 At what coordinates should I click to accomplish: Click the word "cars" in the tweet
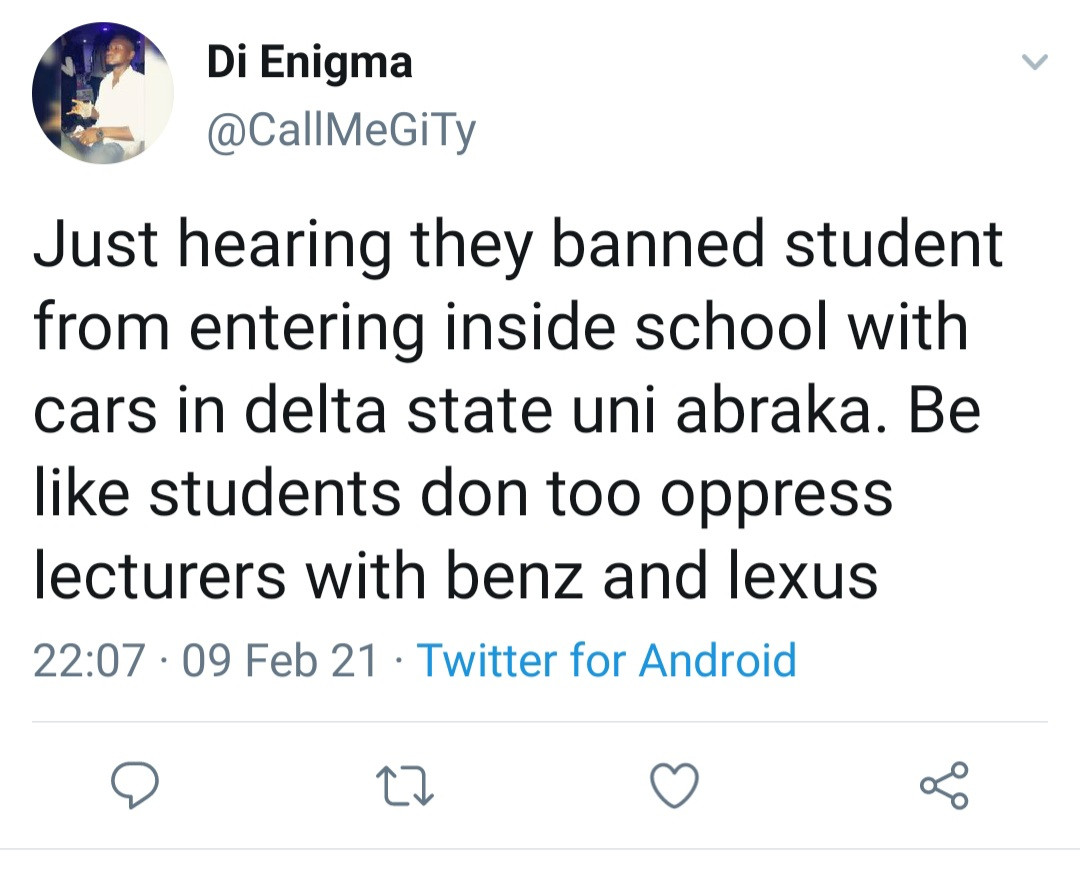pos(95,412)
